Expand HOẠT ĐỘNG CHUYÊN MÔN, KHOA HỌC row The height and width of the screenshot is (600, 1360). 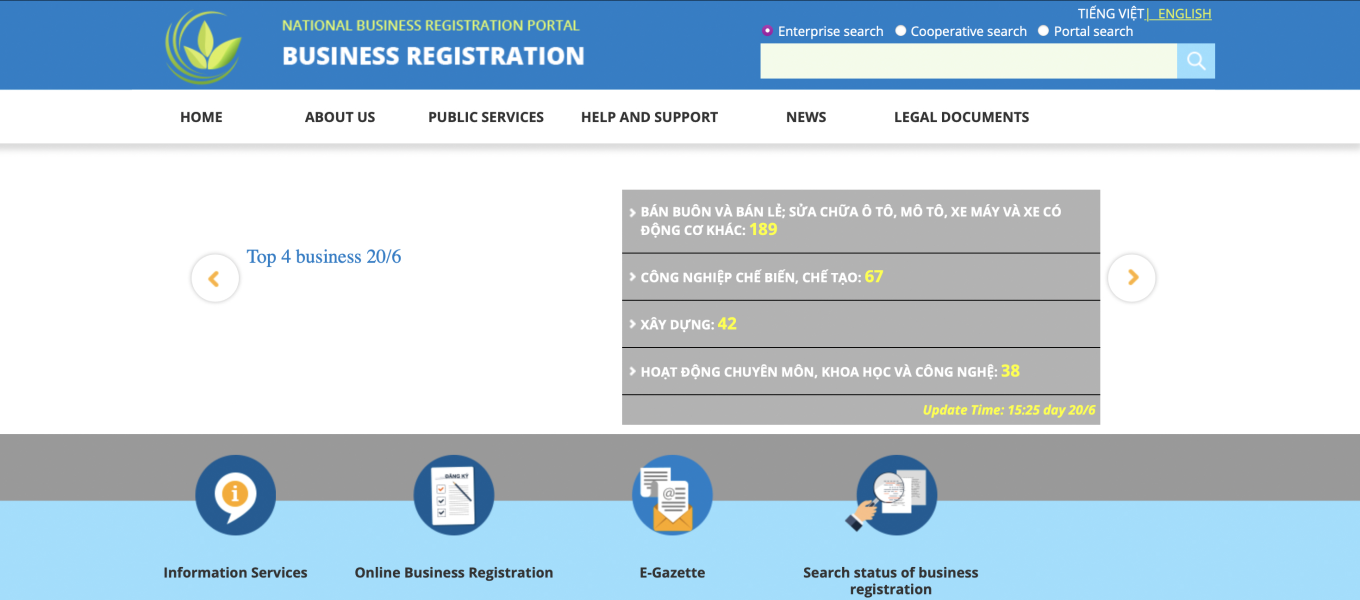[861, 371]
